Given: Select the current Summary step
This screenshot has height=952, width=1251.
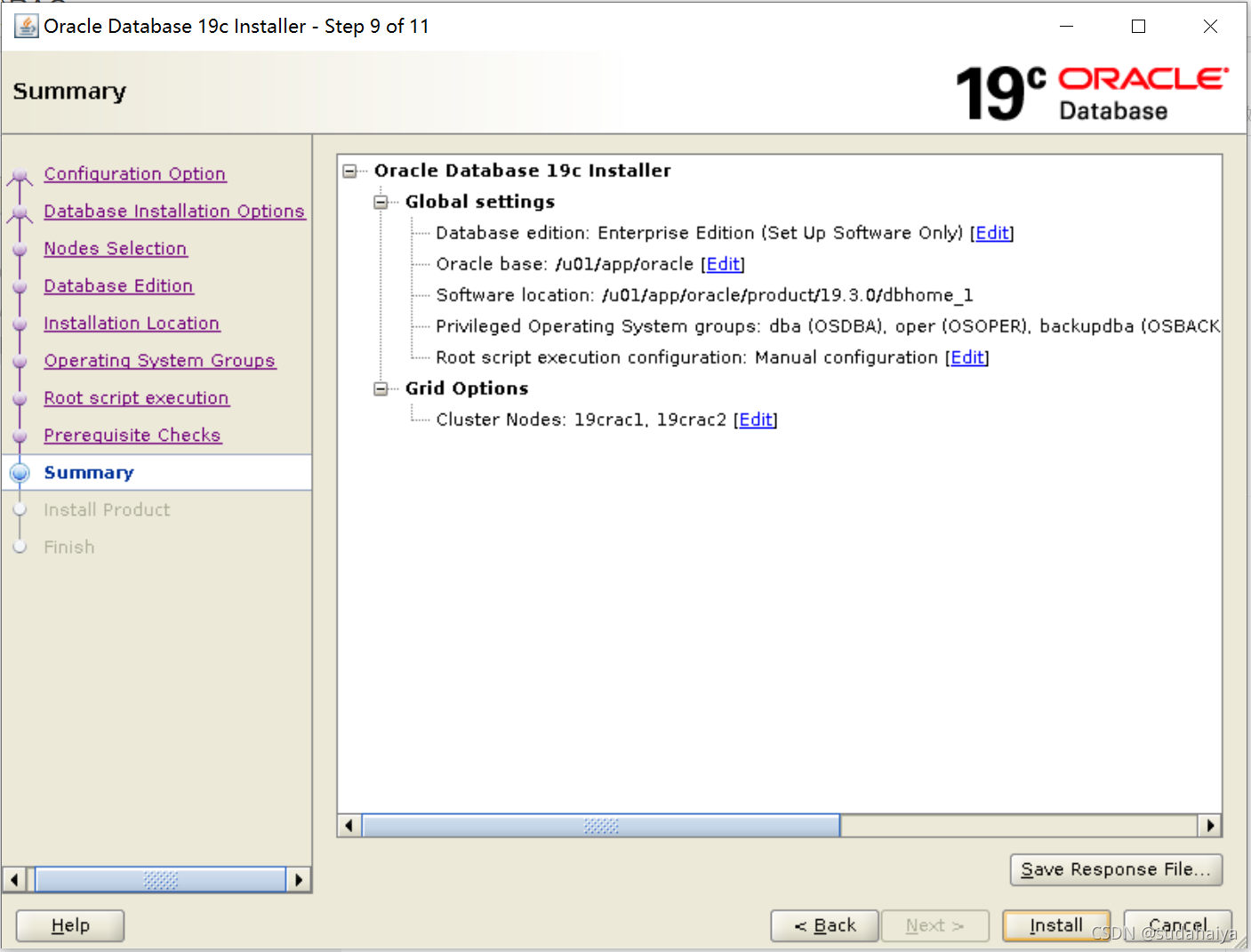Looking at the screenshot, I should click(x=89, y=473).
